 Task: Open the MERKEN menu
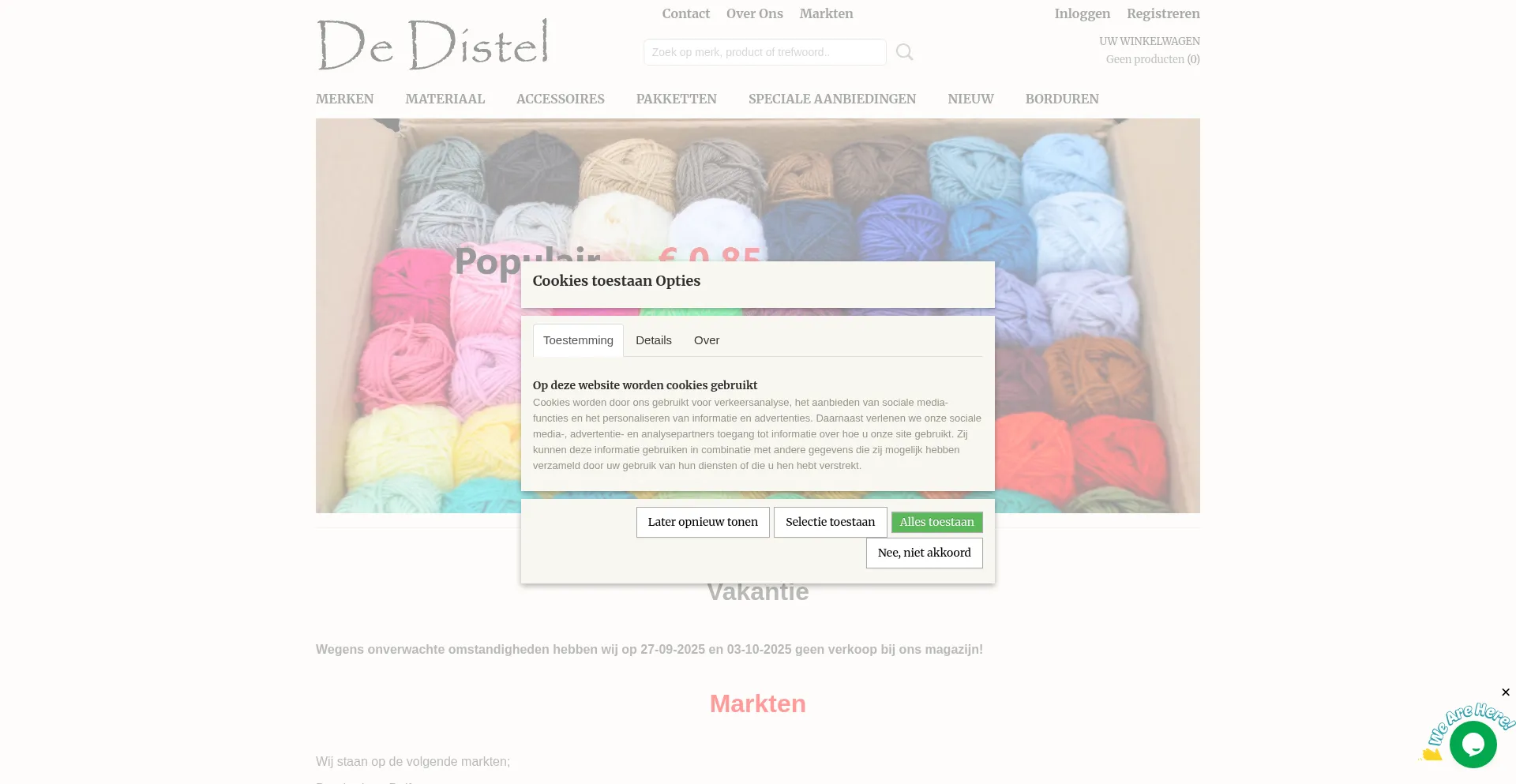pos(345,99)
